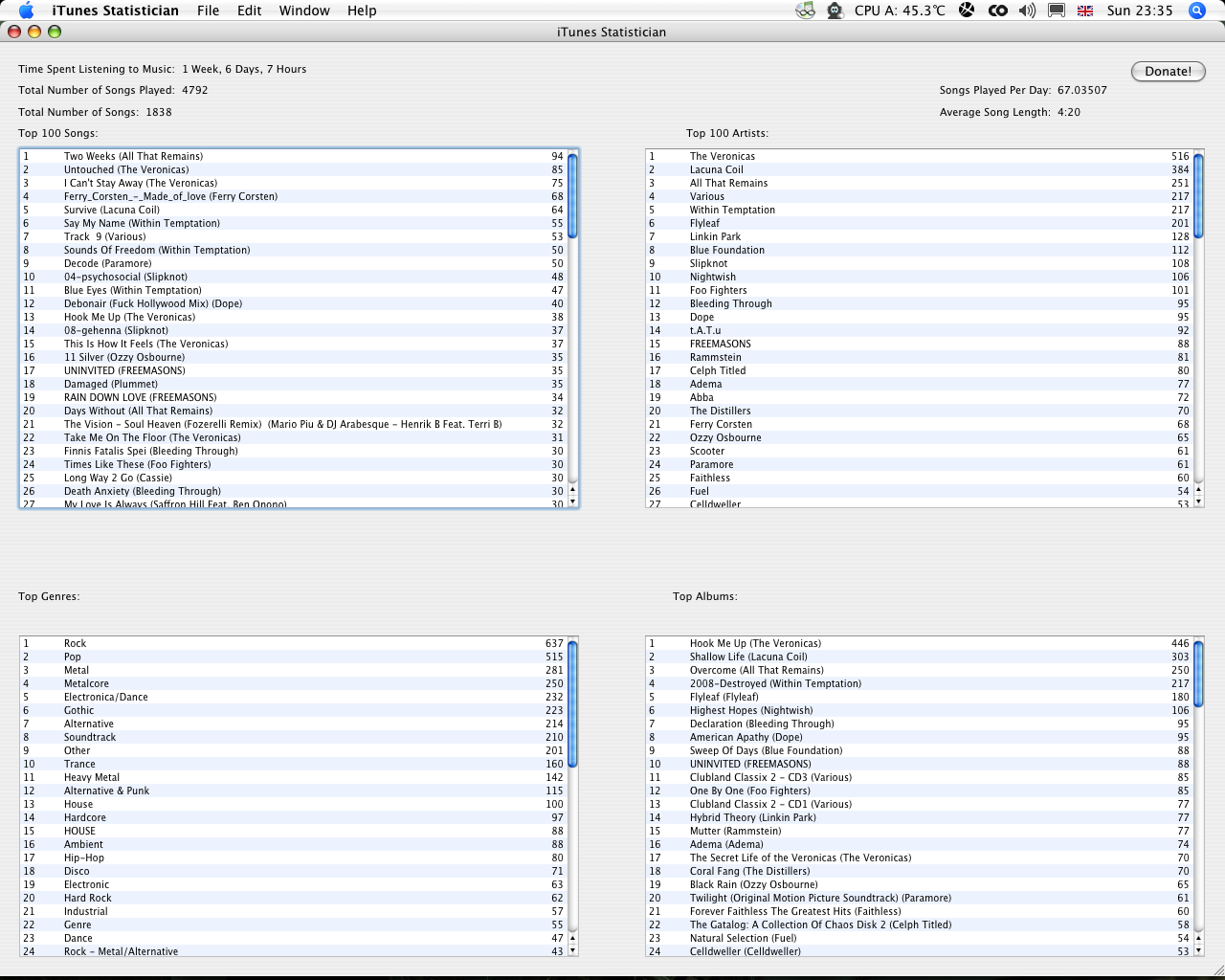
Task: Open the Help menu
Action: click(362, 11)
